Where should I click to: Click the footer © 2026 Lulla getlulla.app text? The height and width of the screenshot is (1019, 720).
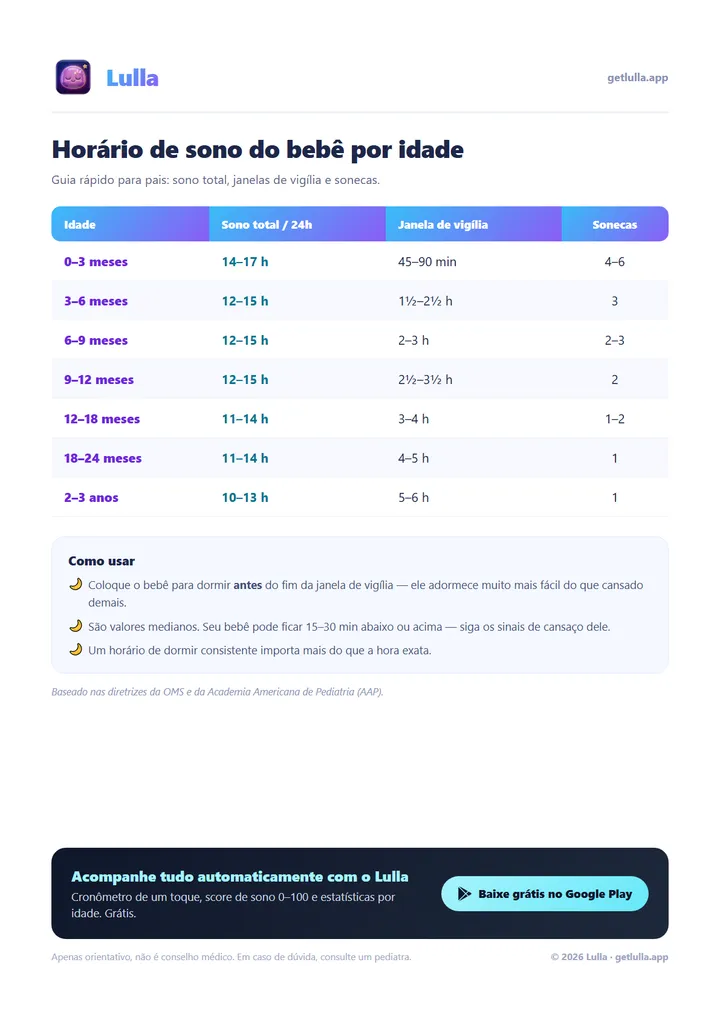(x=610, y=957)
